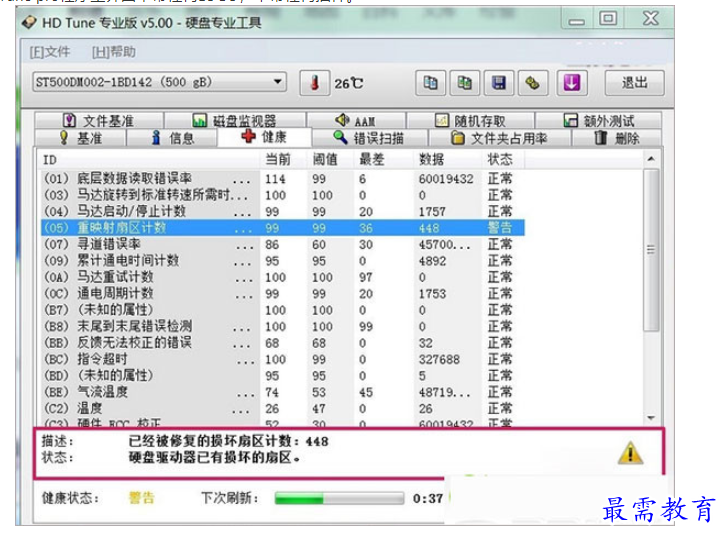
Task: Click the yellow warning triangle icon
Action: pyautogui.click(x=630, y=452)
